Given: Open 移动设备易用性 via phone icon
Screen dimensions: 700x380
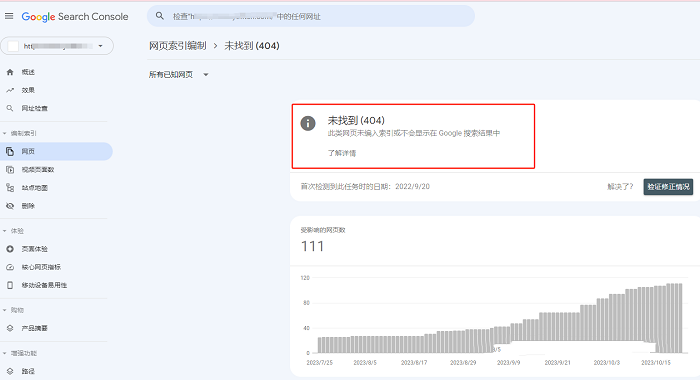Looking at the screenshot, I should point(10,285).
